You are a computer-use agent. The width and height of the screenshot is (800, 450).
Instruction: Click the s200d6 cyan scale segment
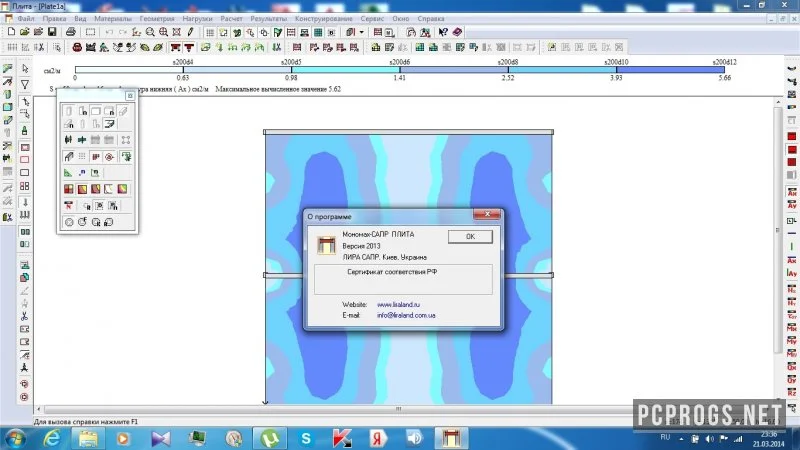[345, 70]
